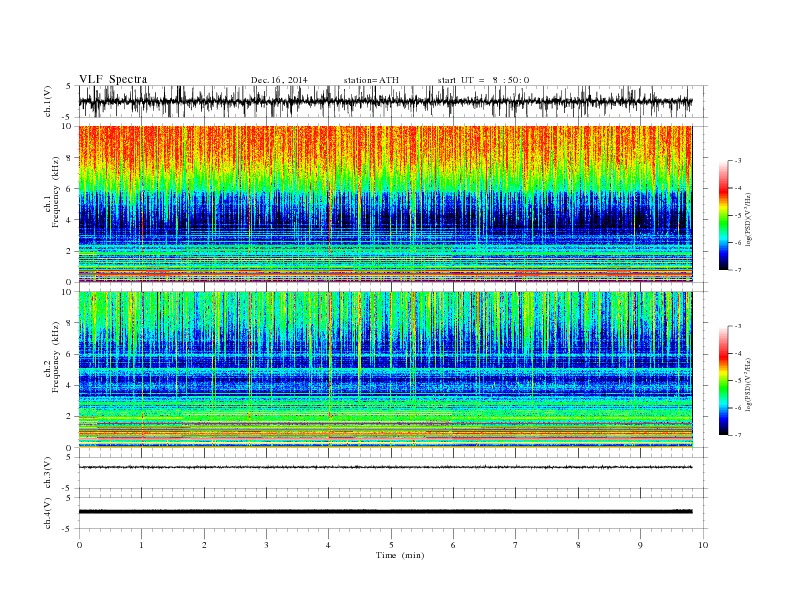Click the "-4" tick on ch.2 color bar
The width and height of the screenshot is (792, 612).
coord(738,353)
